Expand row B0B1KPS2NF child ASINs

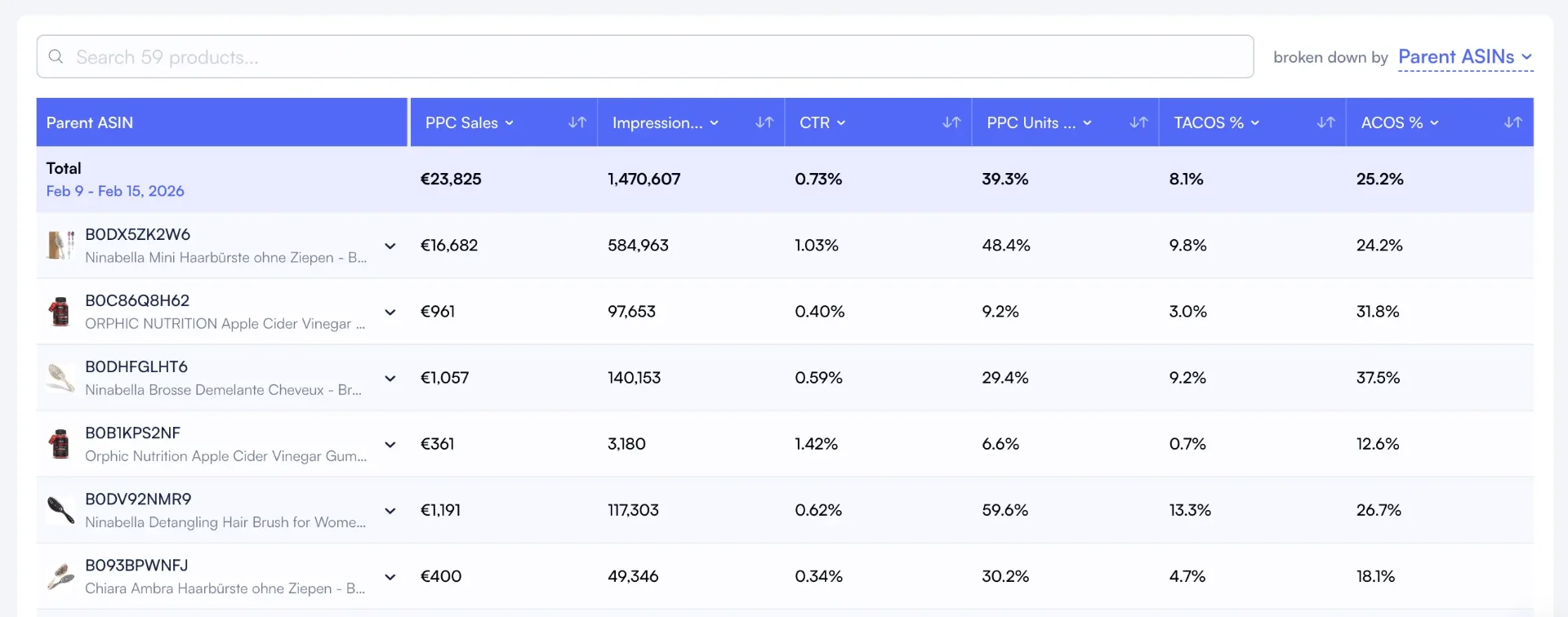pyautogui.click(x=390, y=444)
